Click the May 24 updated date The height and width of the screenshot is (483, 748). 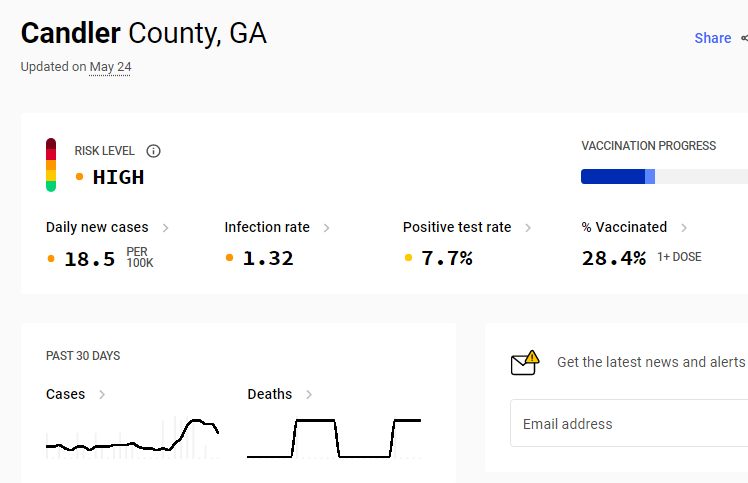(x=110, y=67)
